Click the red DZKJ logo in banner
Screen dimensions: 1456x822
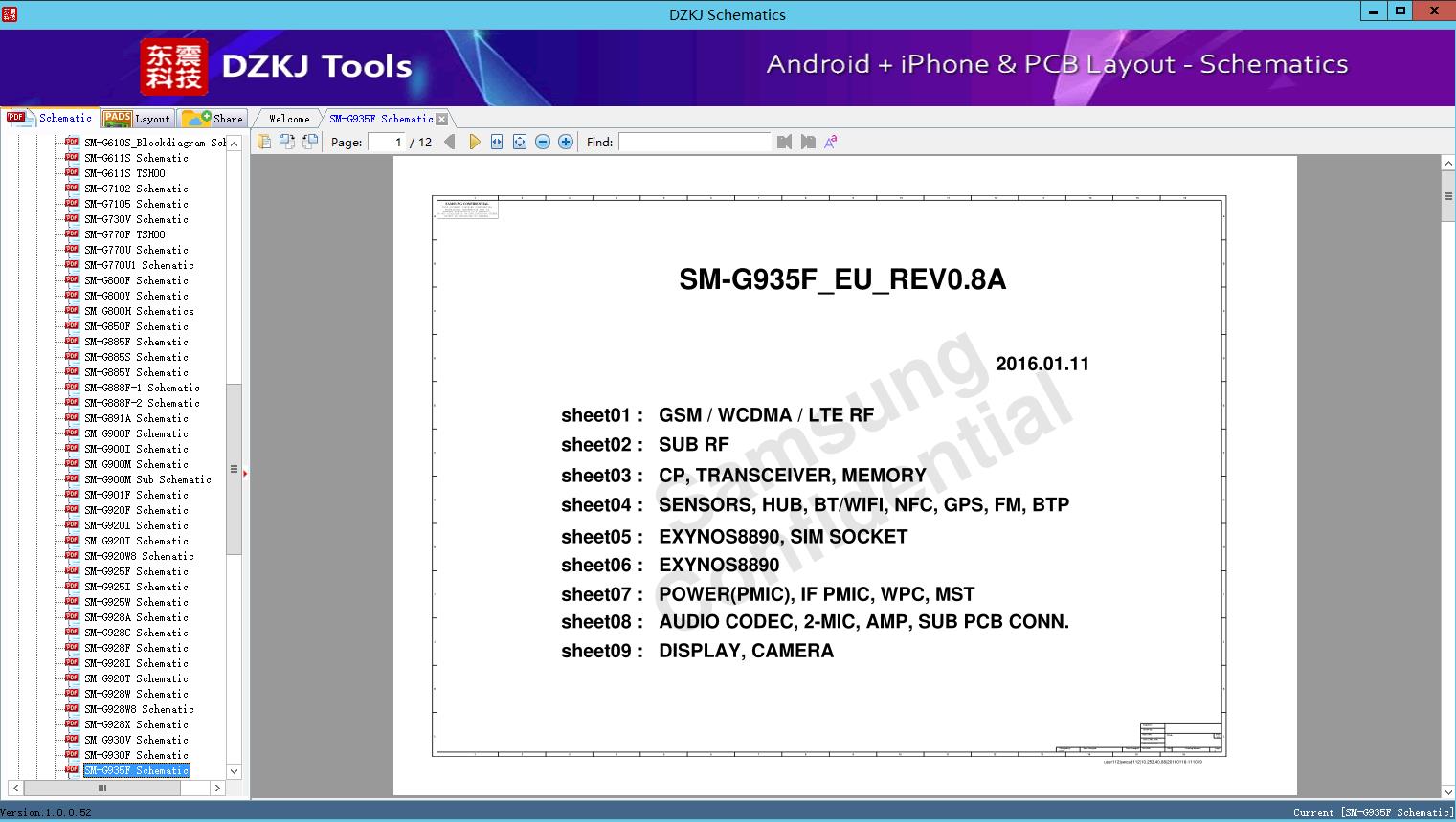174,67
